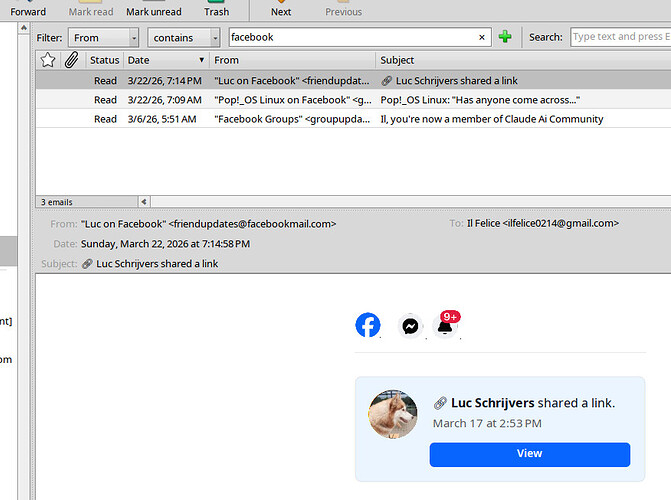Sort emails by Subject column
Viewport: 671px width, 500px height.
[x=523, y=60]
